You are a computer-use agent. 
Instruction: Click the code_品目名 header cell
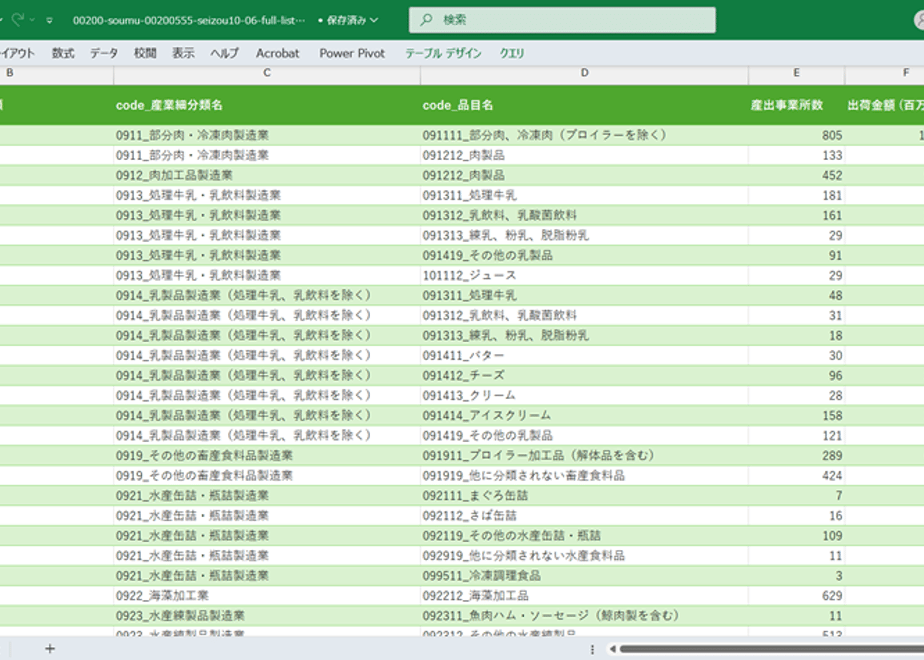tap(584, 105)
